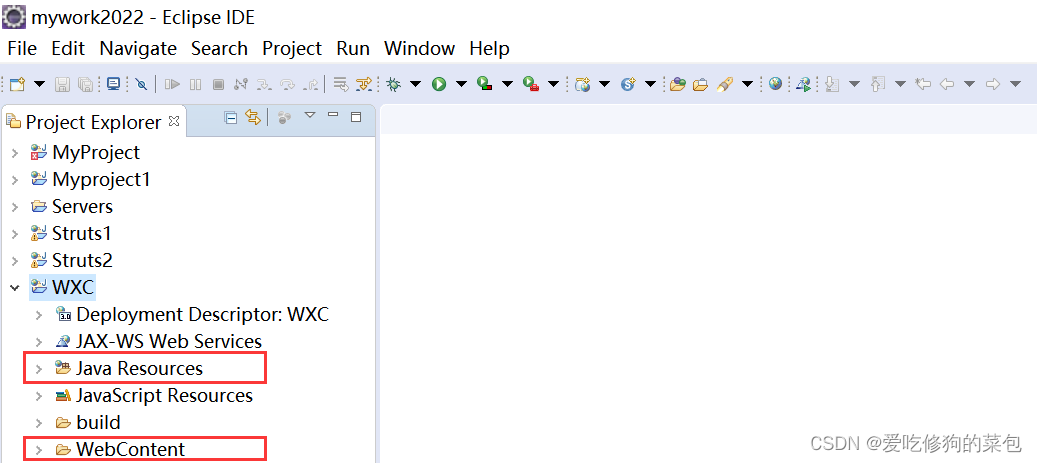
Task: Open the Project menu
Action: click(x=292, y=48)
